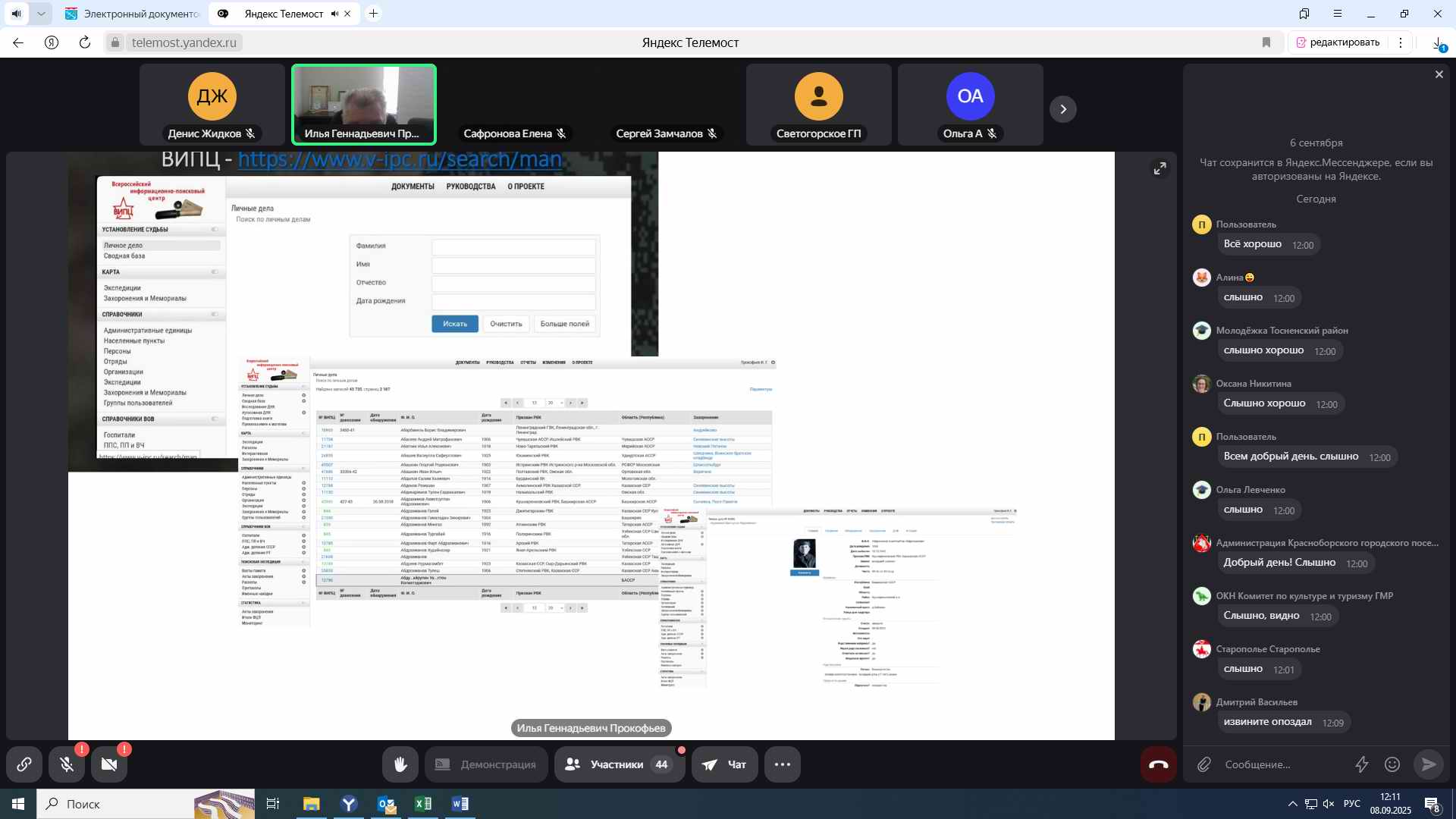
Task: Close the chat side panel
Action: [x=1439, y=74]
